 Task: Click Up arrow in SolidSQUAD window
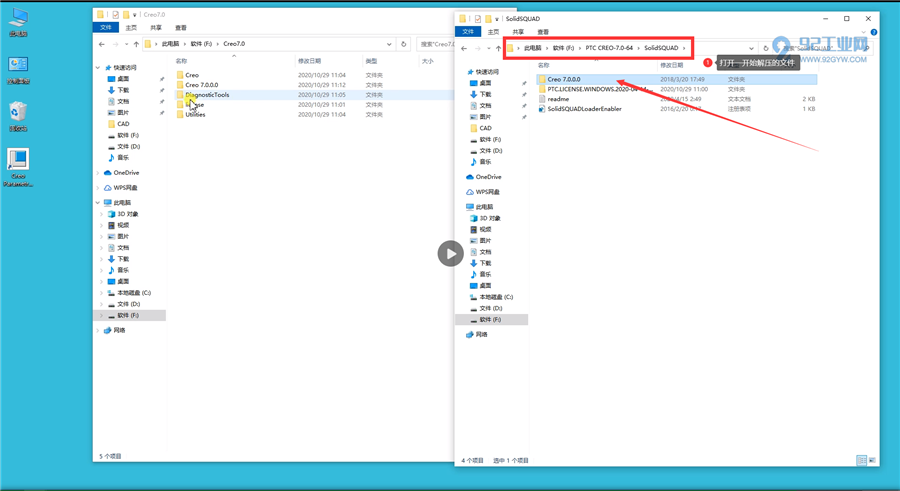pyautogui.click(x=498, y=48)
